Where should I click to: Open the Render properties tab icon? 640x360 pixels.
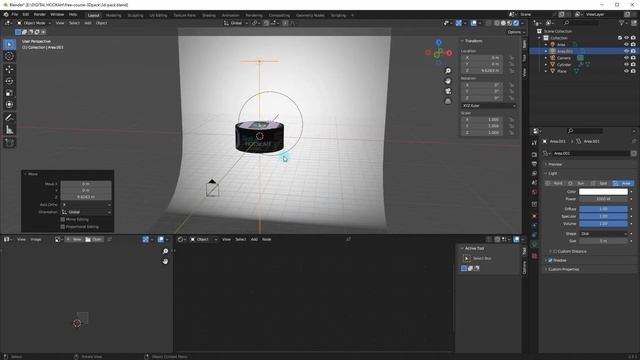coord(534,155)
